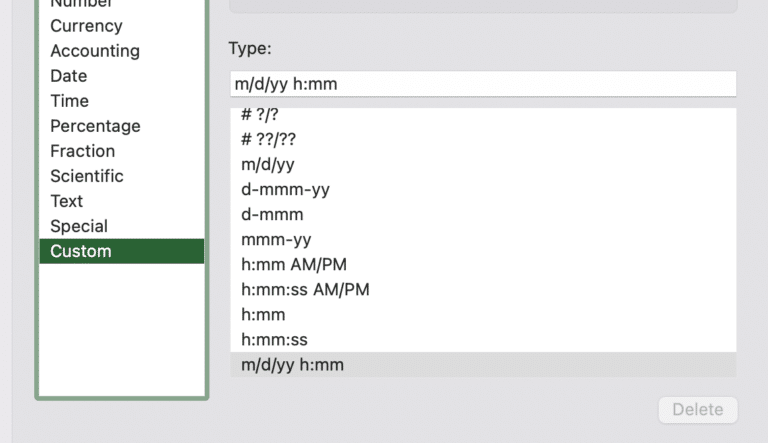Viewport: 768px width, 443px height.
Task: Select the '# ?/?' format code
Action: point(259,115)
